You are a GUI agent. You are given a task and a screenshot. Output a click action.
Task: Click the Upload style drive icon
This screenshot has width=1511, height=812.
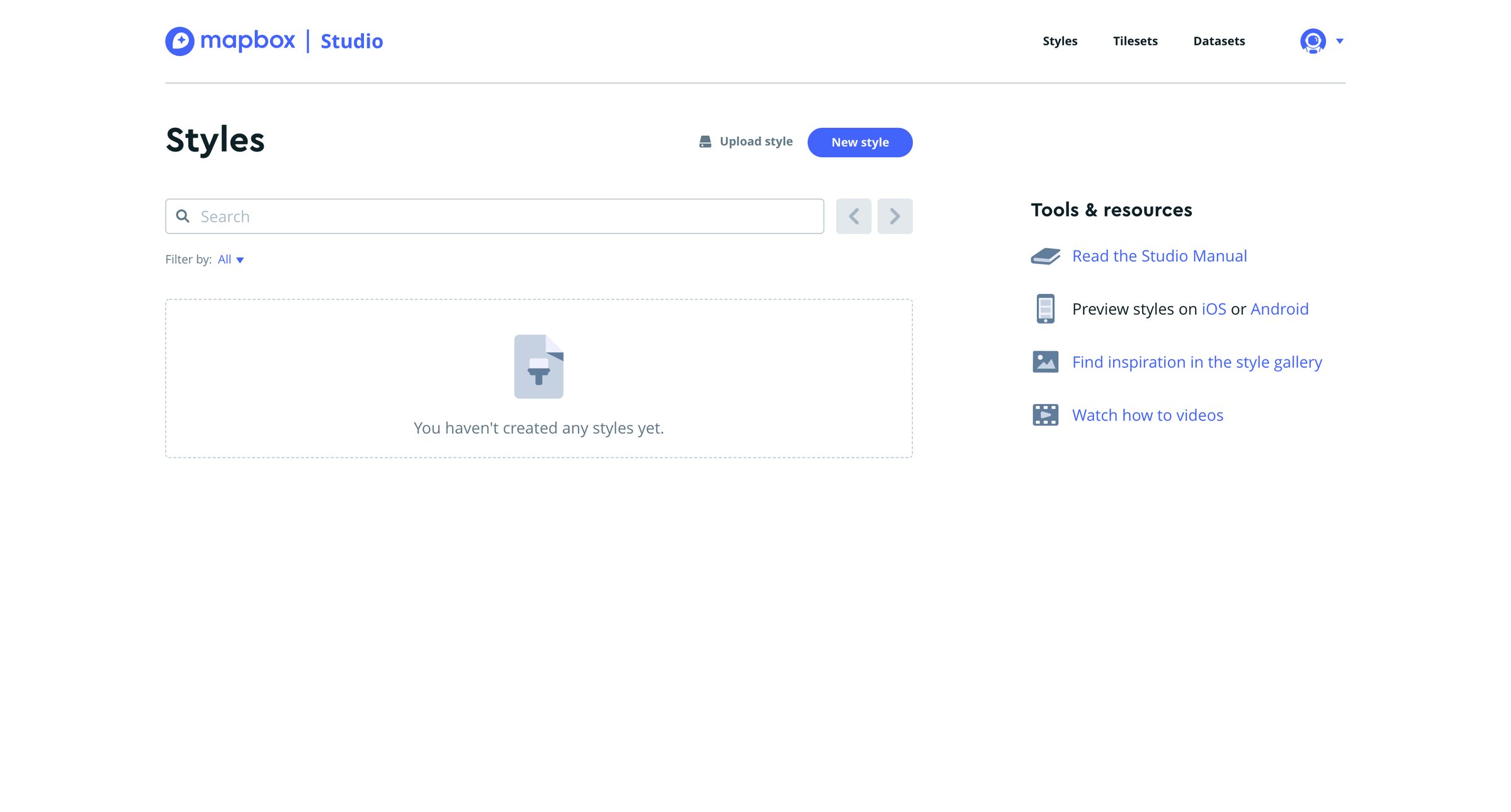(x=705, y=142)
